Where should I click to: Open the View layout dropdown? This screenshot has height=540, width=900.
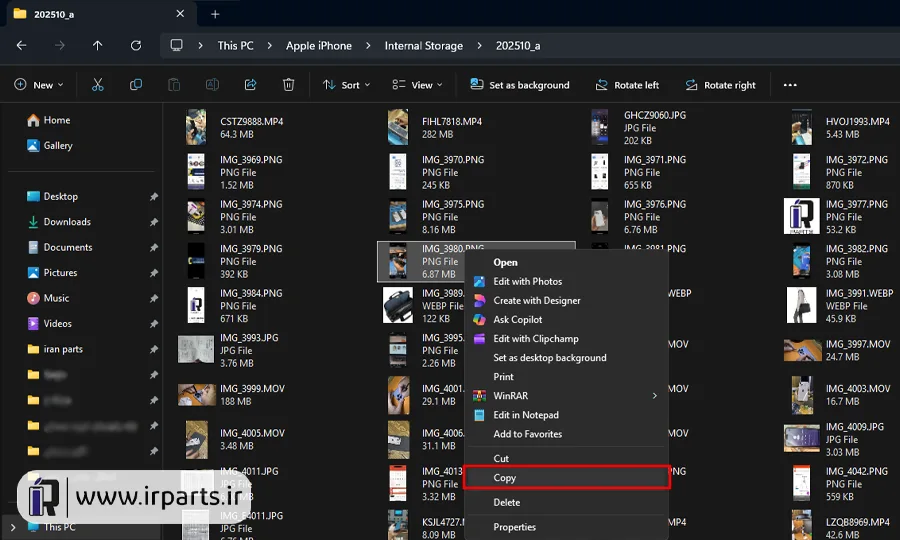[417, 85]
